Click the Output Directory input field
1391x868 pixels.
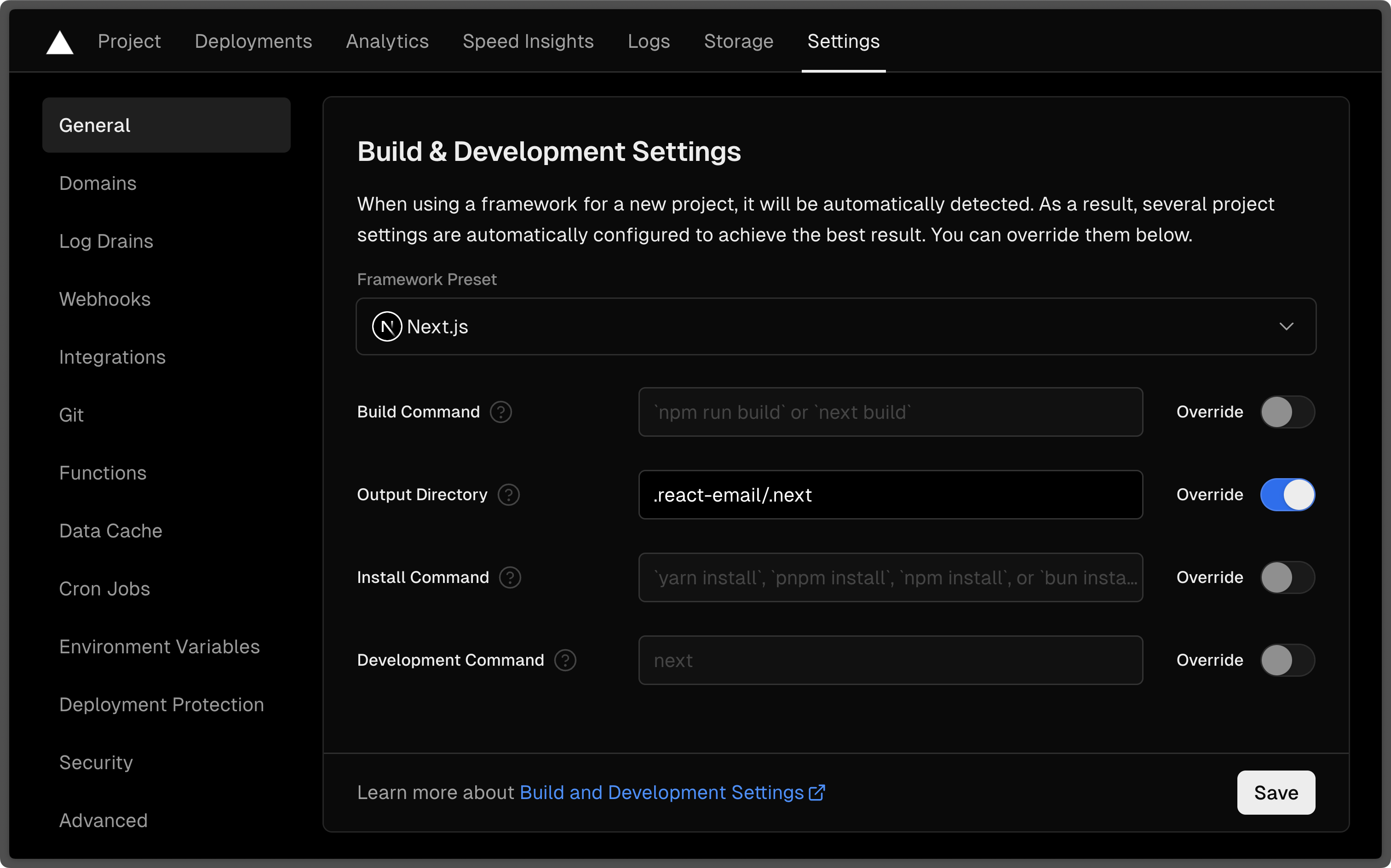click(889, 494)
